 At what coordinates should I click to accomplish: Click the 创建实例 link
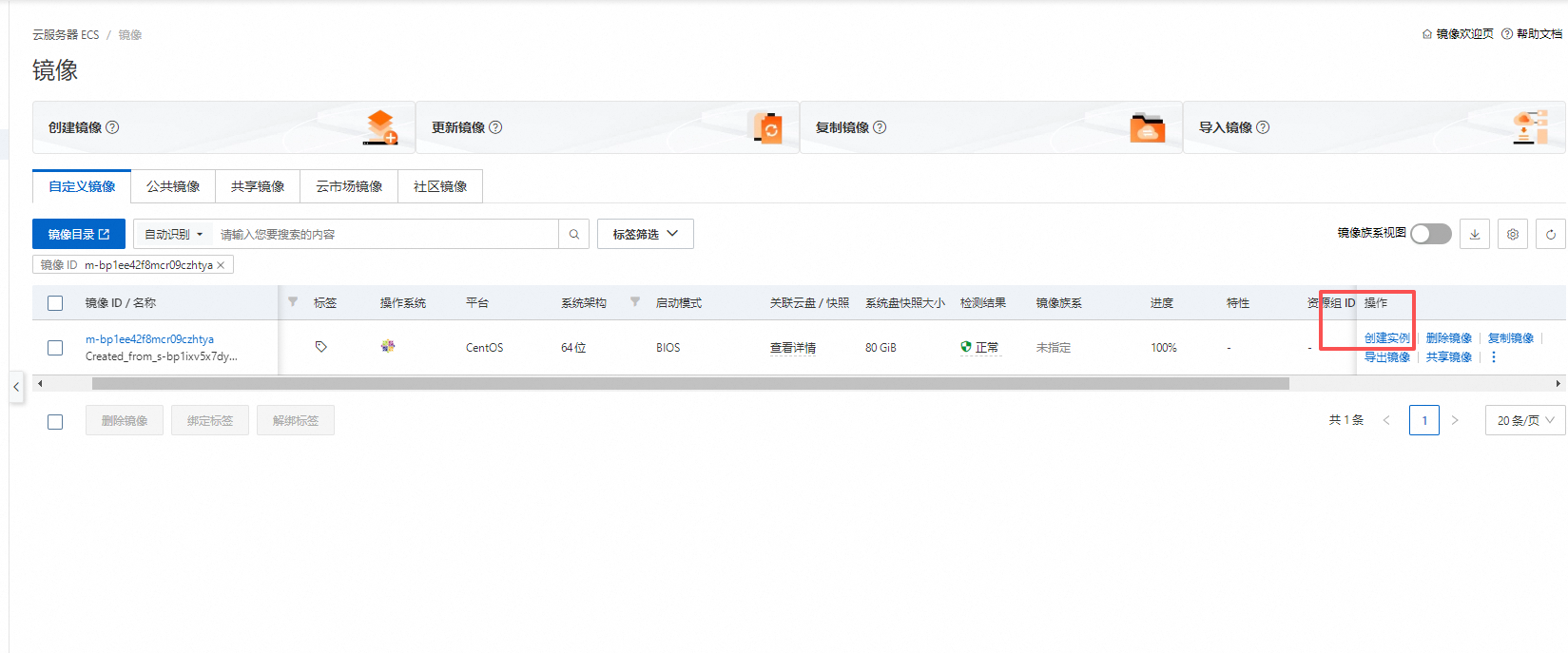click(x=1386, y=338)
